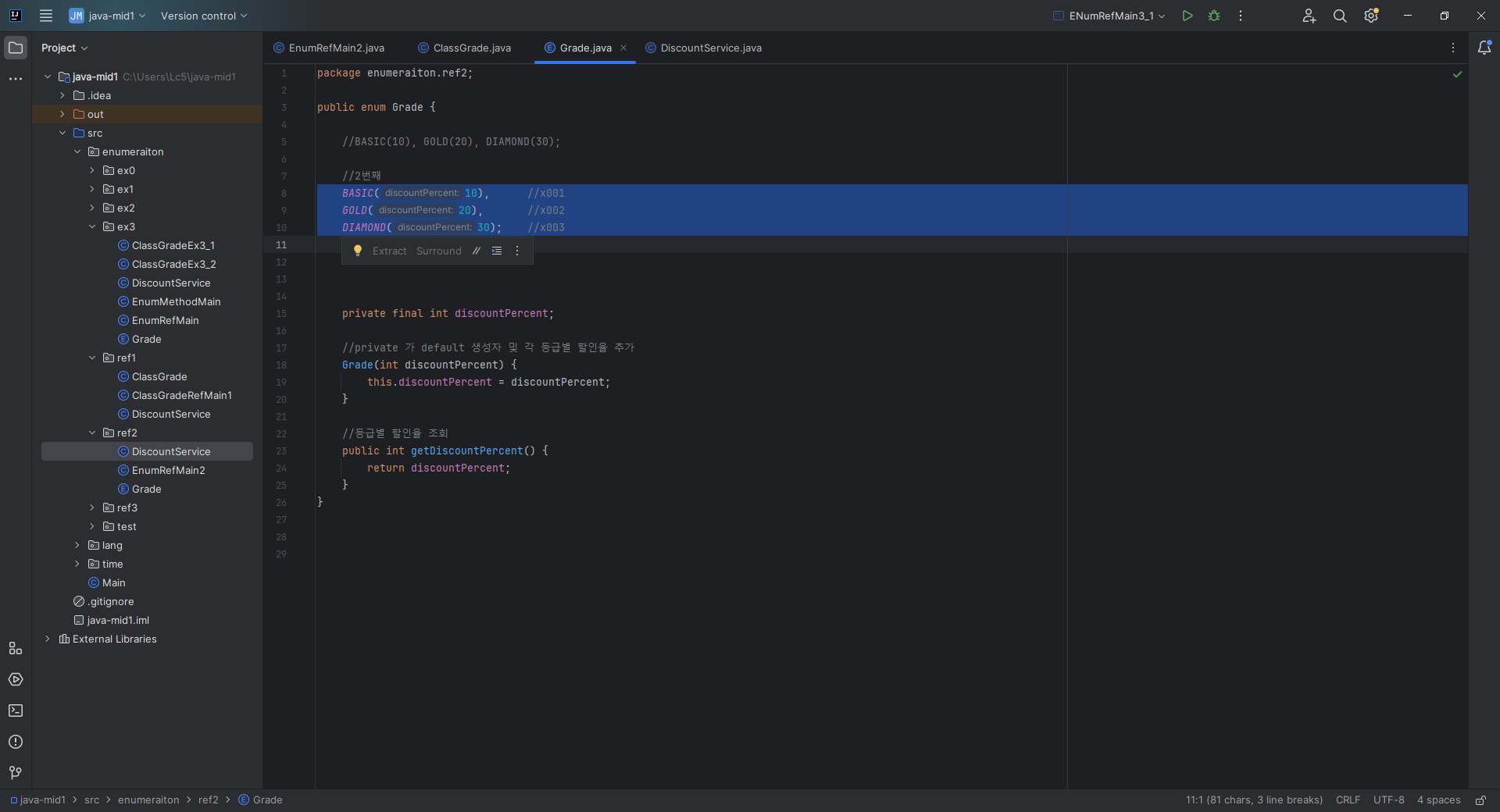Open the Notifications bell
Screen dimensions: 1500x812
(x=1484, y=48)
